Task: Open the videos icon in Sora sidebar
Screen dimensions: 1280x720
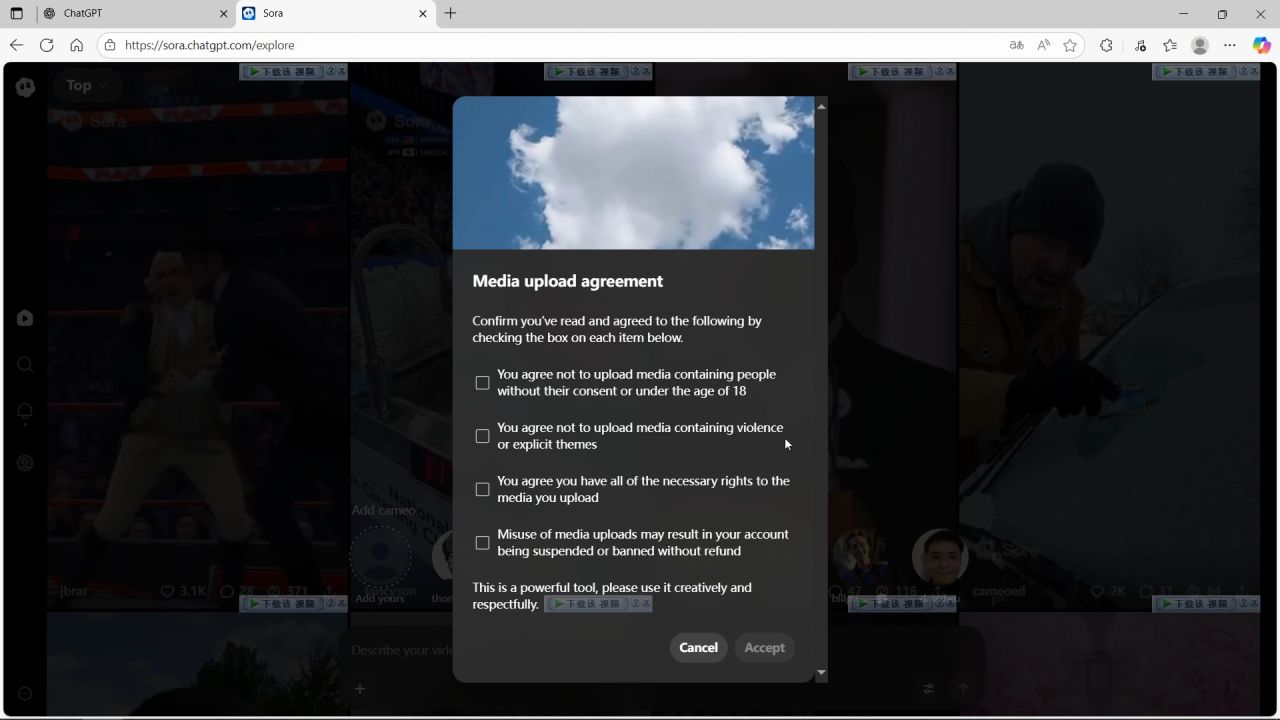Action: pyautogui.click(x=25, y=318)
